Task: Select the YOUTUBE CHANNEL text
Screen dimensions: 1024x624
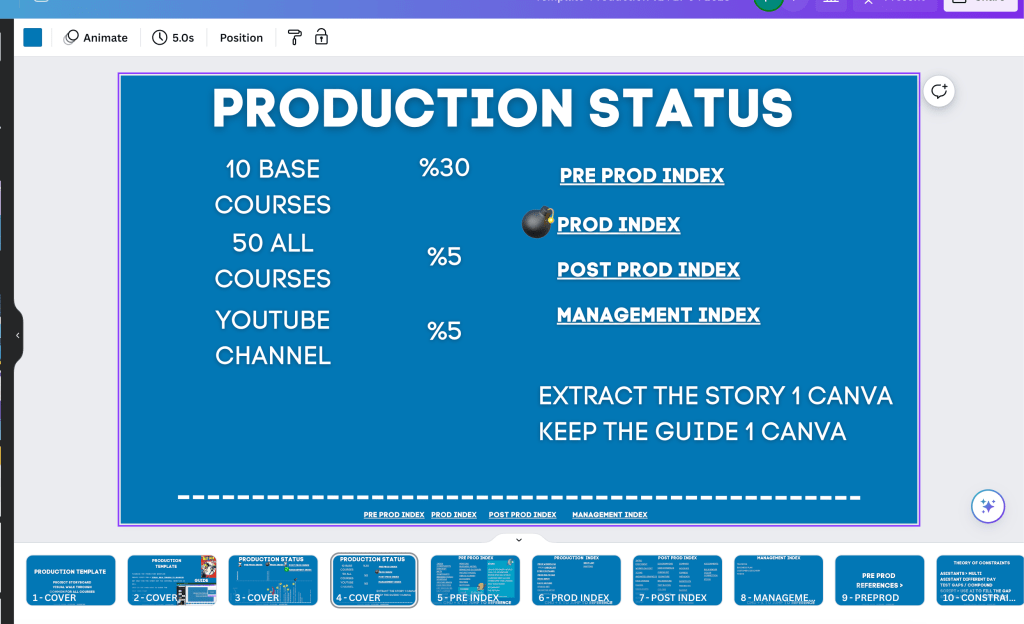Action: coord(273,337)
